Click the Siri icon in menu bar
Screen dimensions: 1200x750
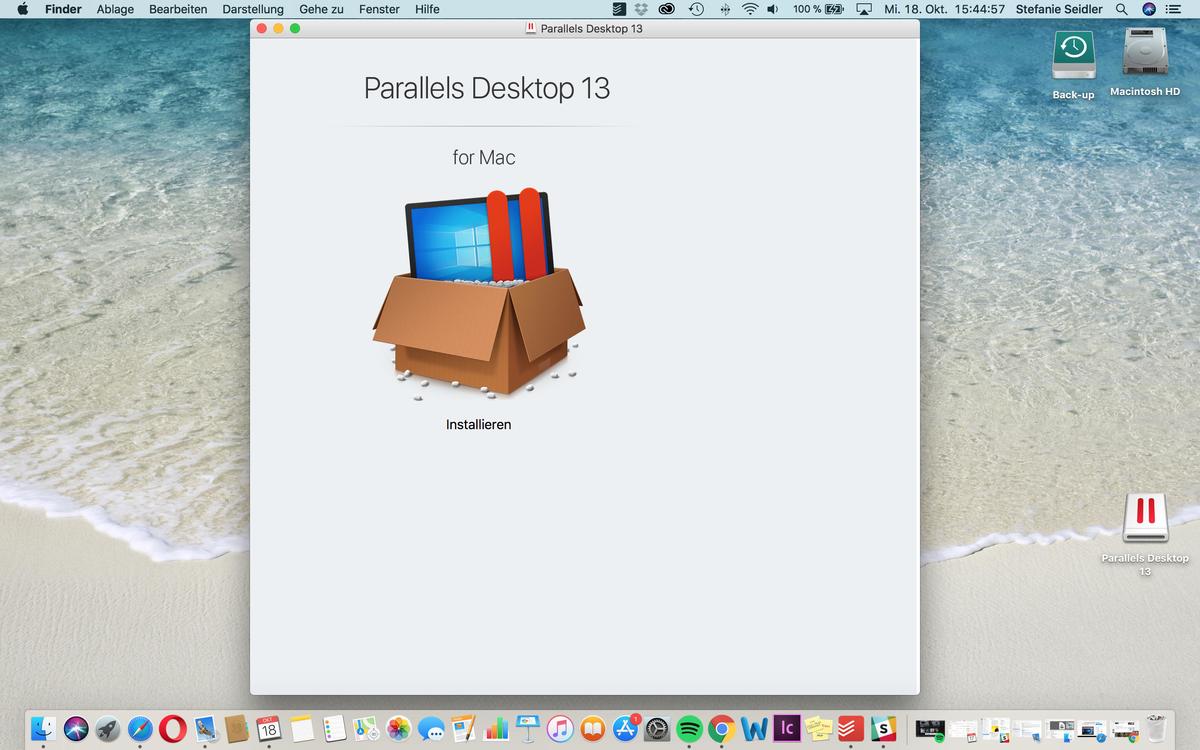pos(1149,9)
